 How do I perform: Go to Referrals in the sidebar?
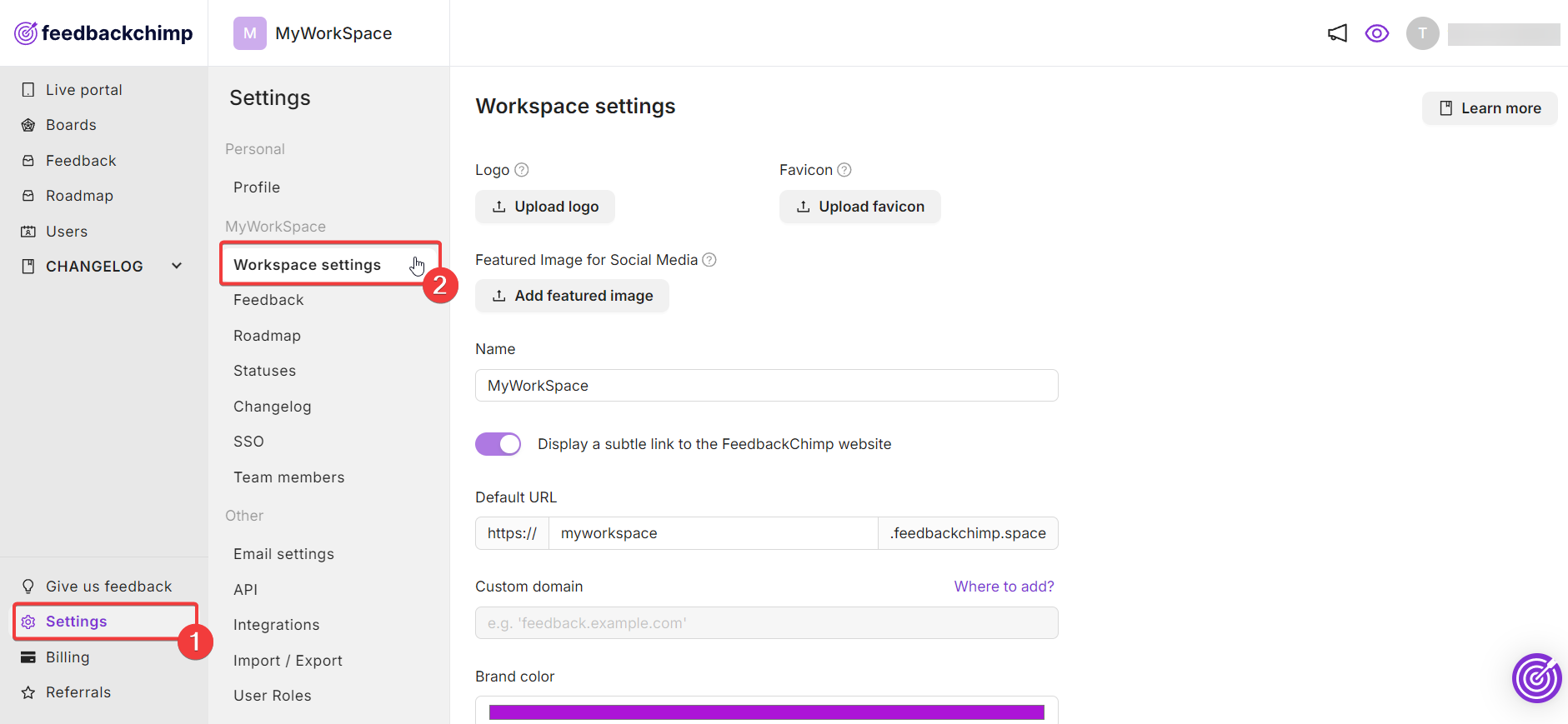(78, 692)
